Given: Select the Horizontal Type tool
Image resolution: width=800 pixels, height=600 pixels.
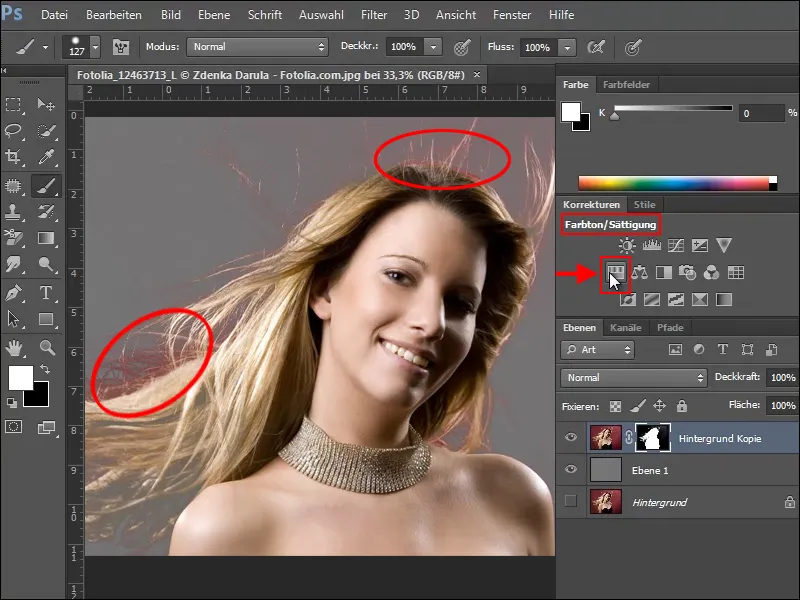Looking at the screenshot, I should [x=46, y=293].
